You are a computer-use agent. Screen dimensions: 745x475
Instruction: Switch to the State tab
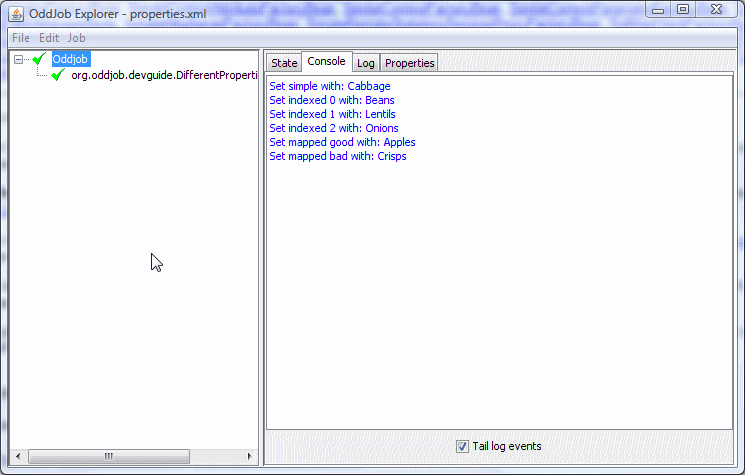(x=284, y=63)
